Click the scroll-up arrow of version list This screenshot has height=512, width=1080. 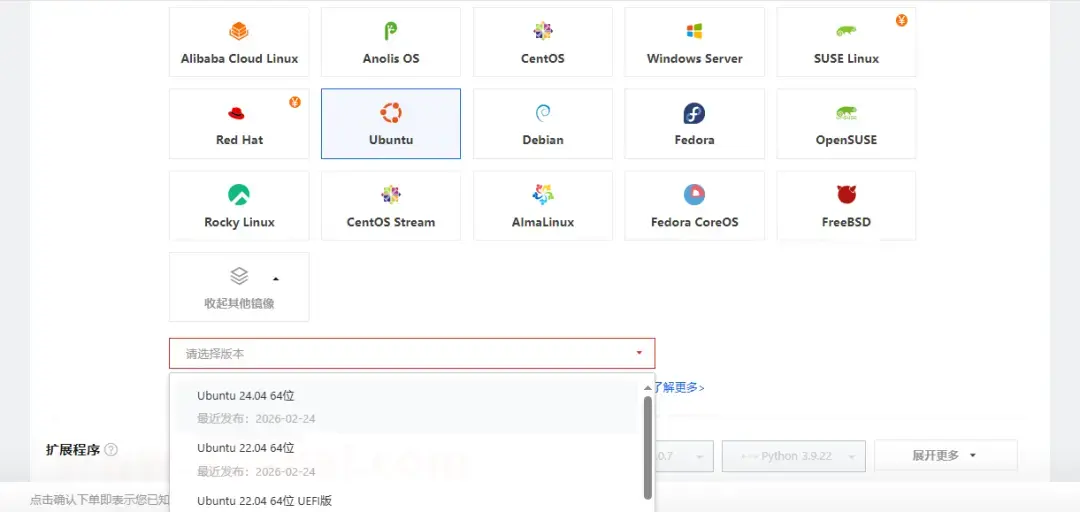(x=647, y=388)
